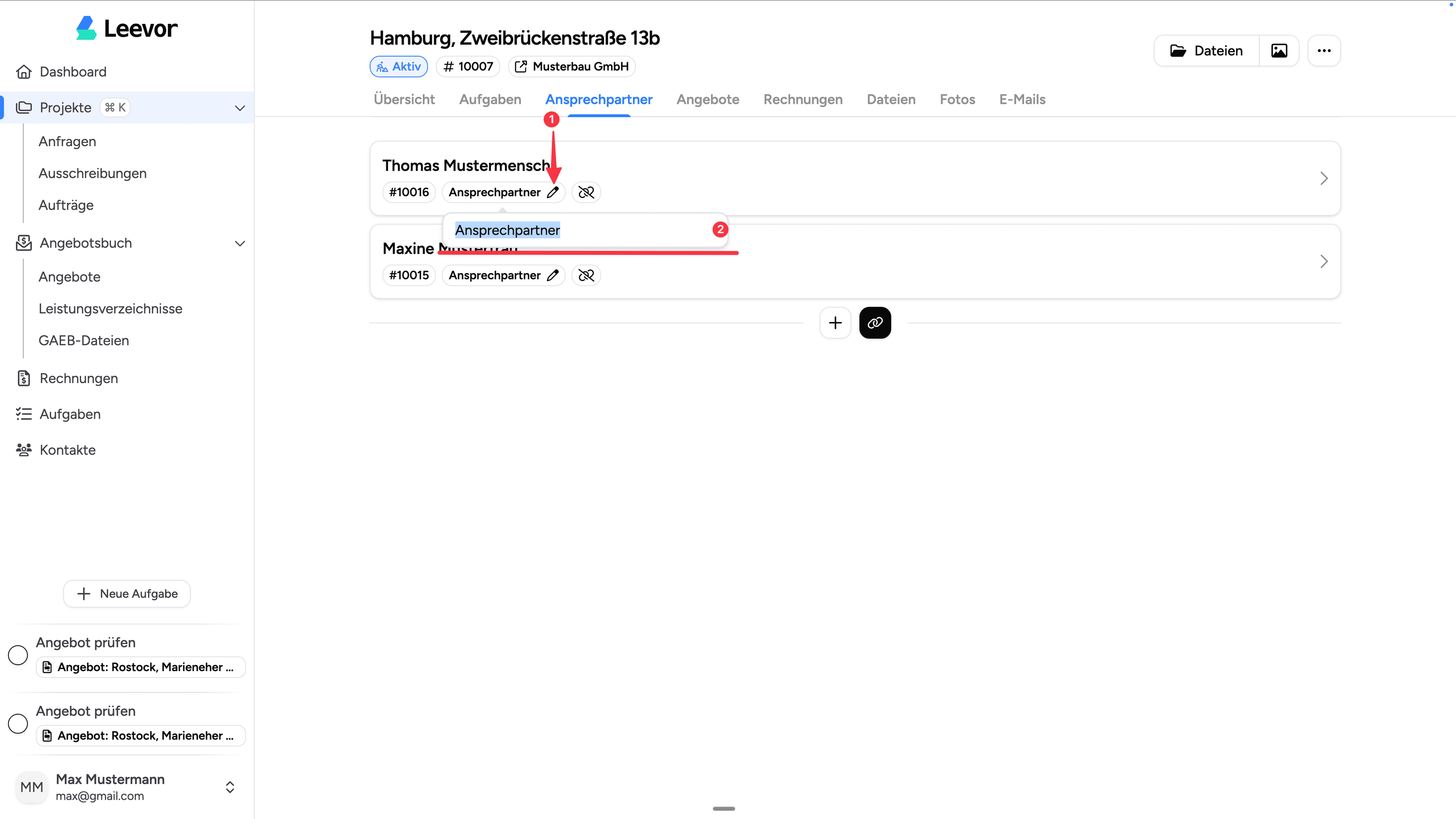The height and width of the screenshot is (819, 1456).
Task: Select the Dashboard home icon in the sidebar
Action: [23, 71]
